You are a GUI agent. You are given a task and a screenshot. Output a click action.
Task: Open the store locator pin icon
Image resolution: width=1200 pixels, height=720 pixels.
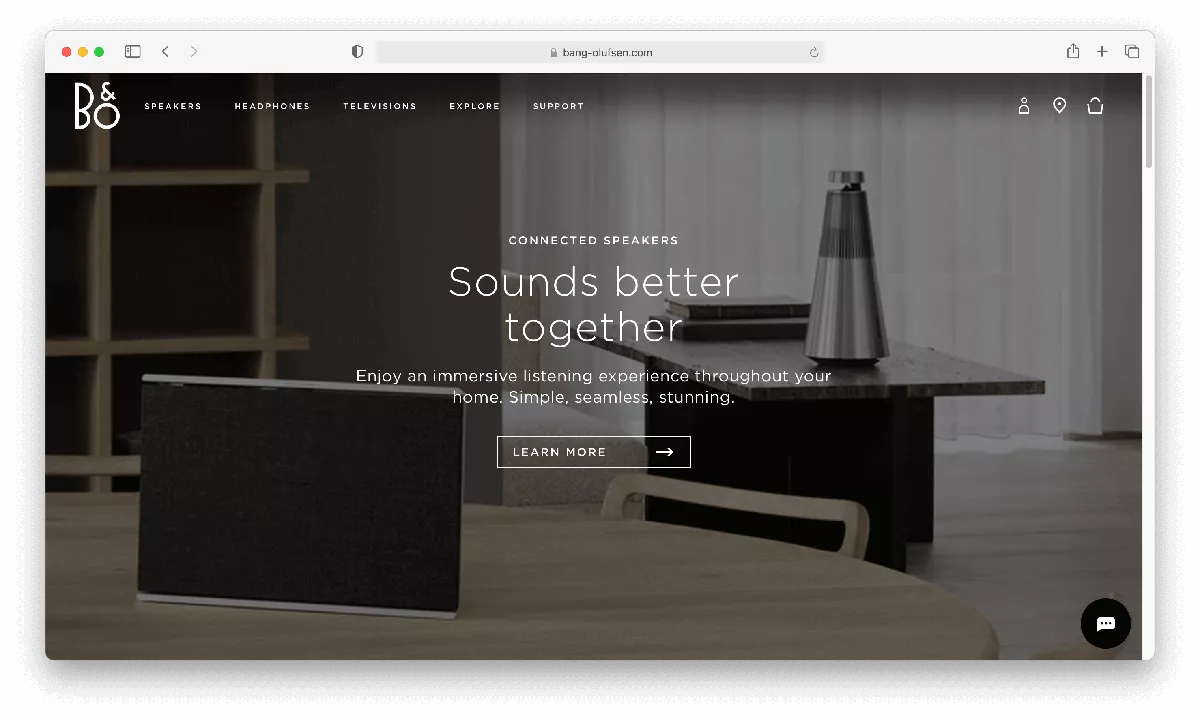(x=1059, y=106)
